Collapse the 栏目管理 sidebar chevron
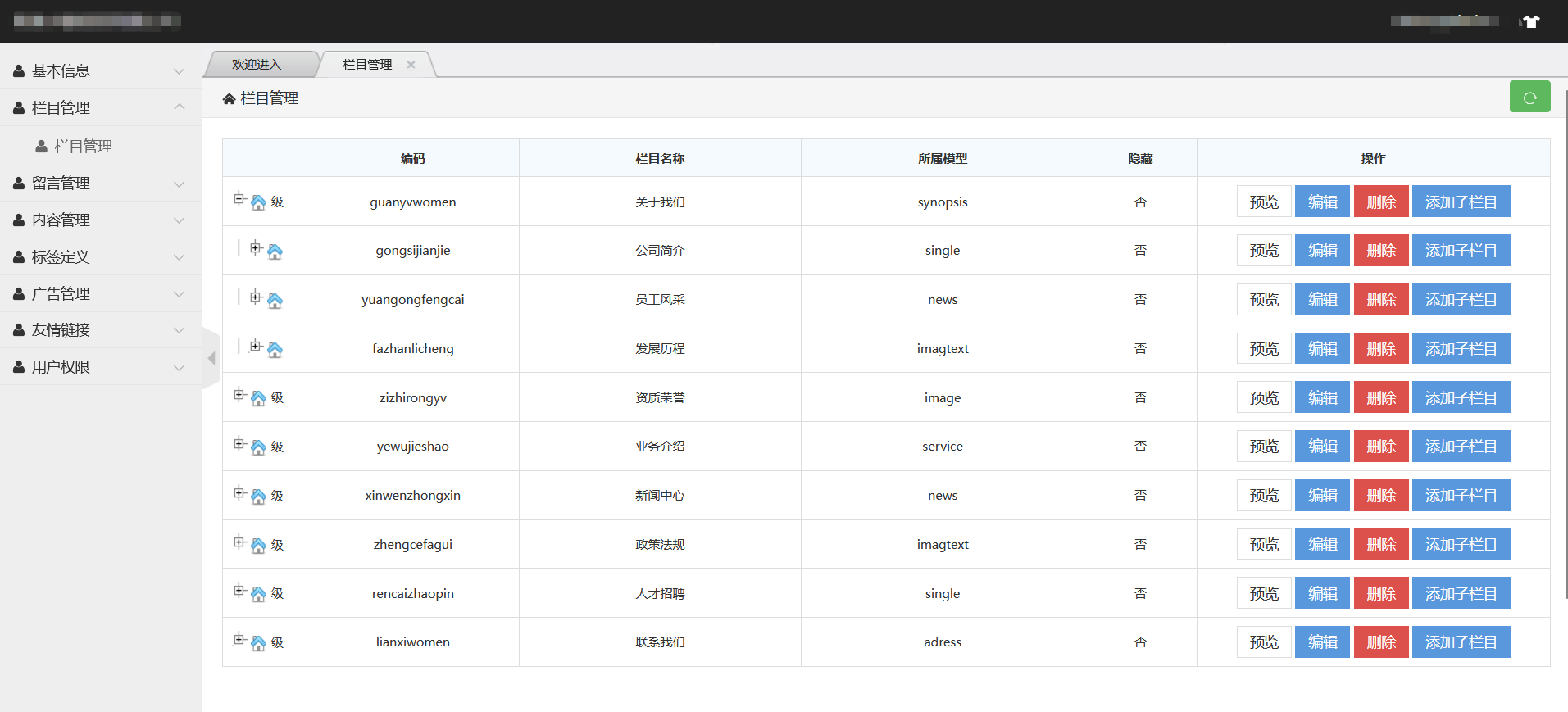This screenshot has width=1568, height=712. [179, 107]
